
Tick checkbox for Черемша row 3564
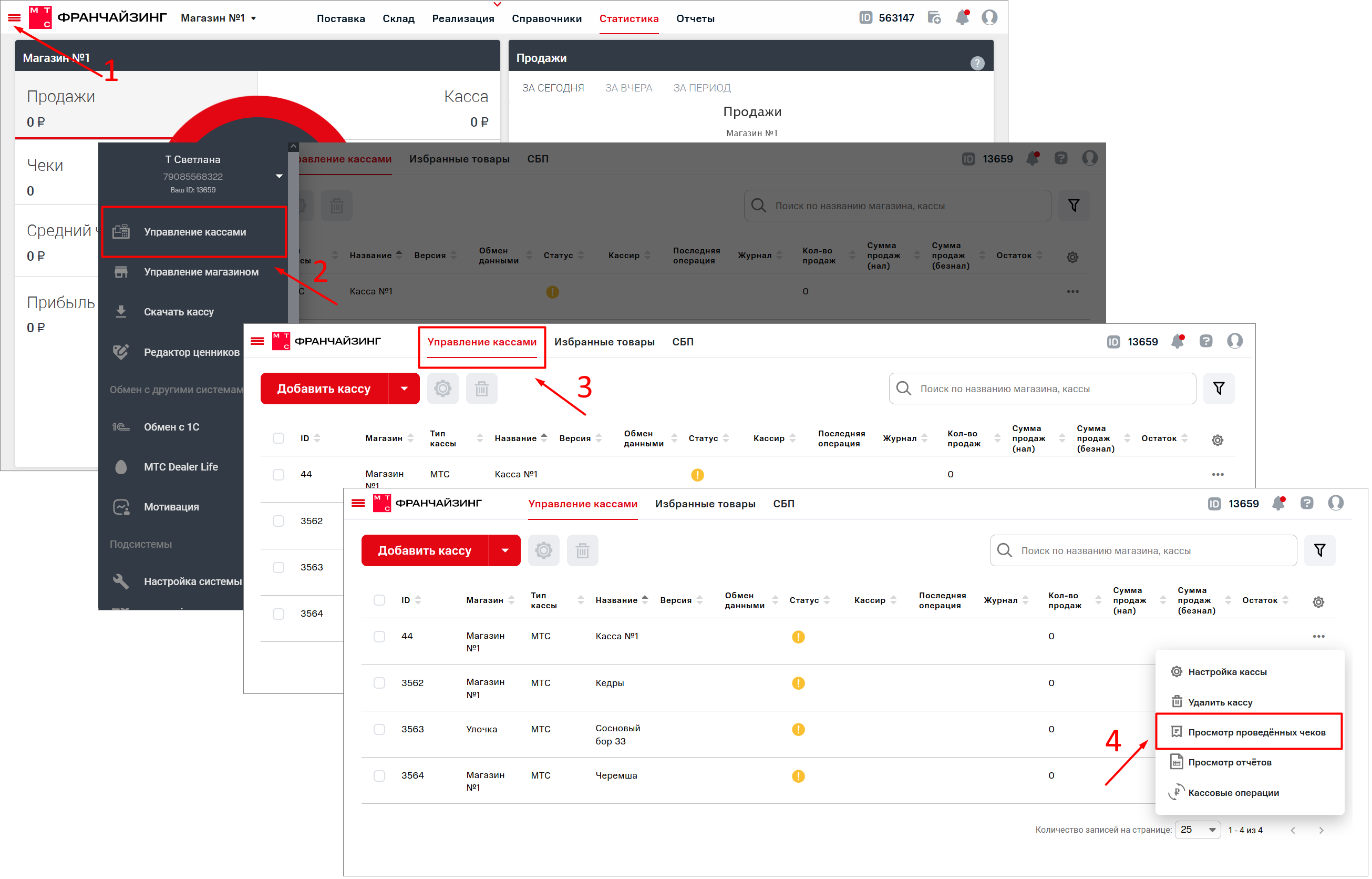coord(379,776)
